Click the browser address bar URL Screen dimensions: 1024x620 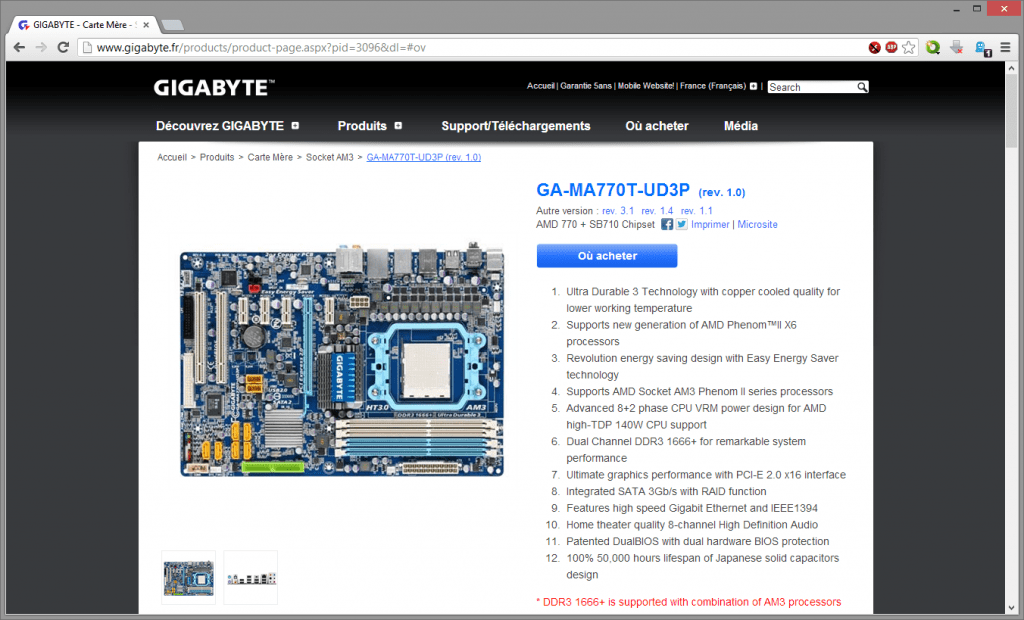(261, 47)
